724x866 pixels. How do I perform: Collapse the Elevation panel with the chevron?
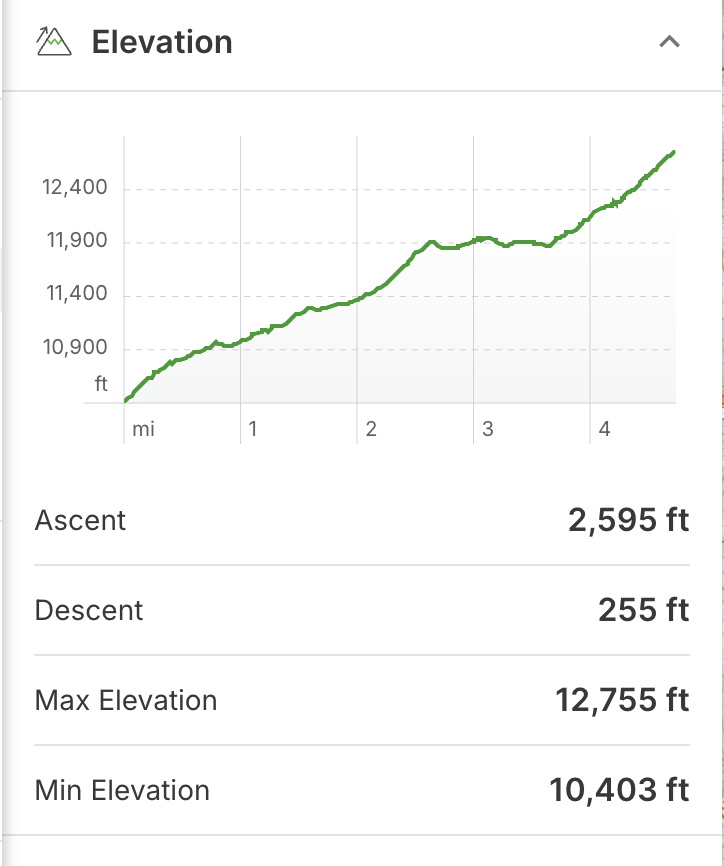[669, 42]
